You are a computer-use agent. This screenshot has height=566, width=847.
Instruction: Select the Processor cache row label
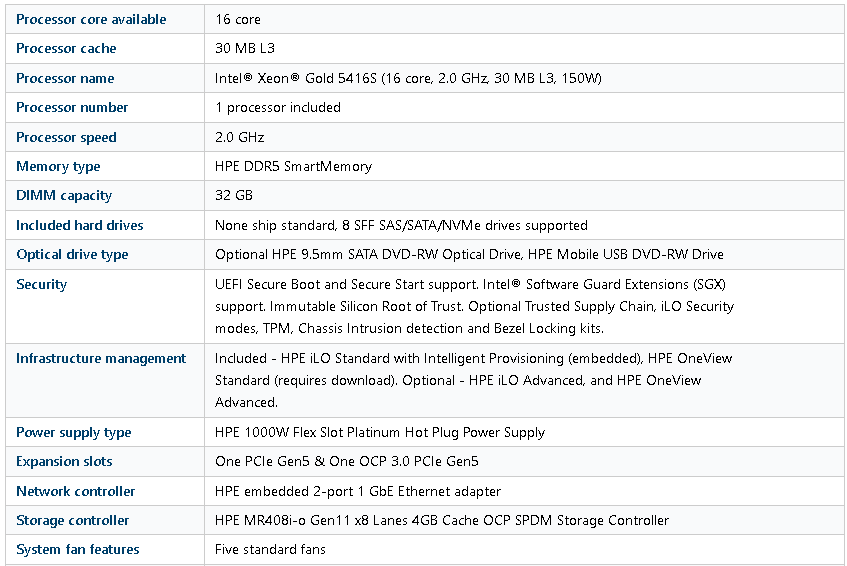click(66, 49)
